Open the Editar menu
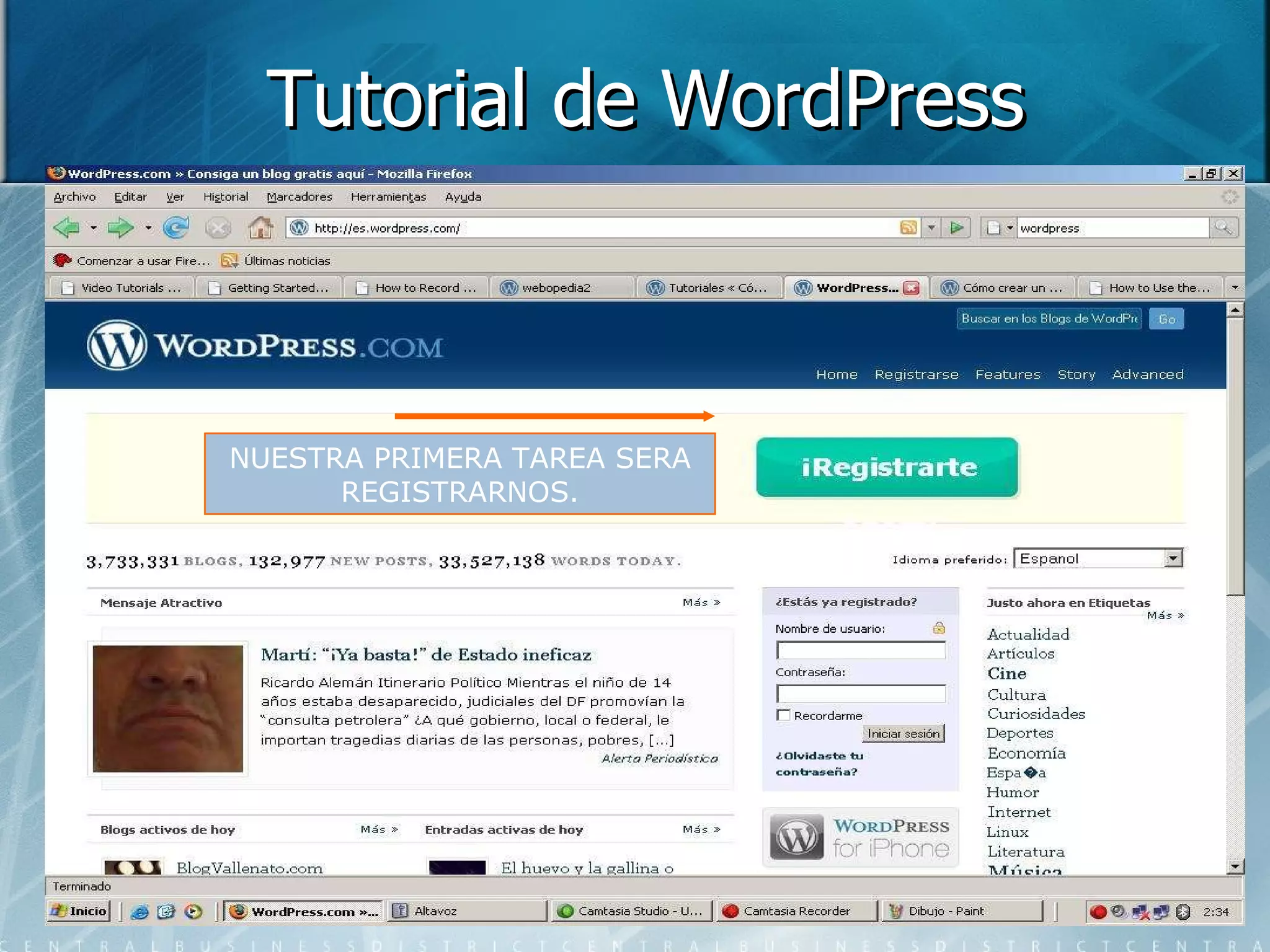This screenshot has width=1270, height=952. coord(130,197)
